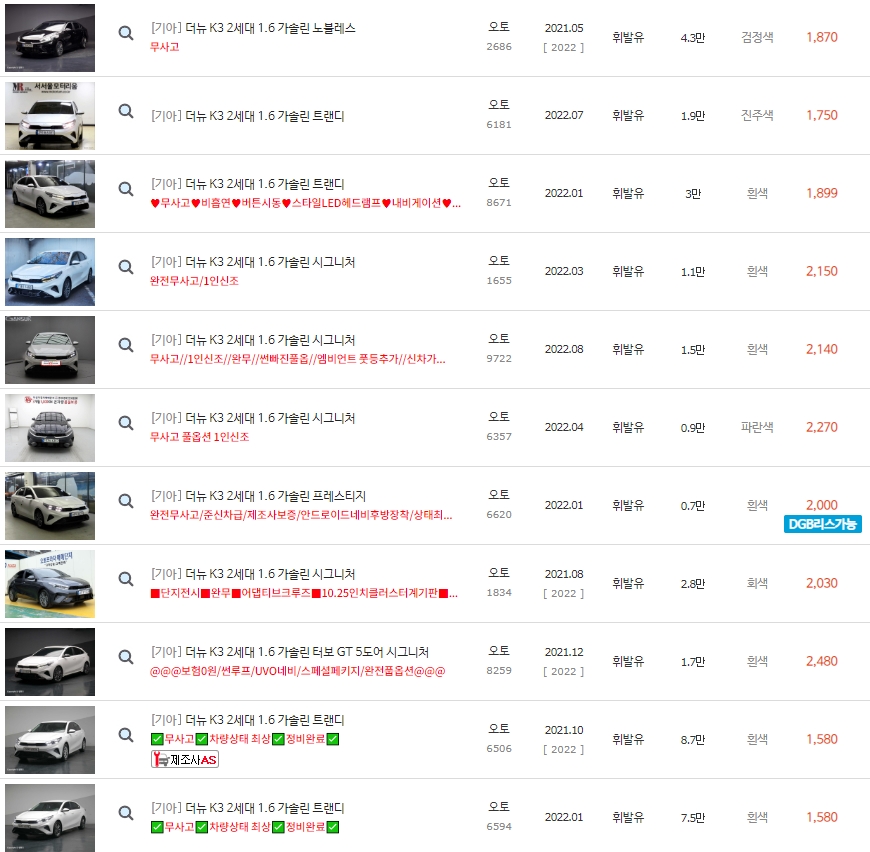Open white K3 thumbnail priced 1,899
The image size is (870, 852).
click(x=50, y=194)
